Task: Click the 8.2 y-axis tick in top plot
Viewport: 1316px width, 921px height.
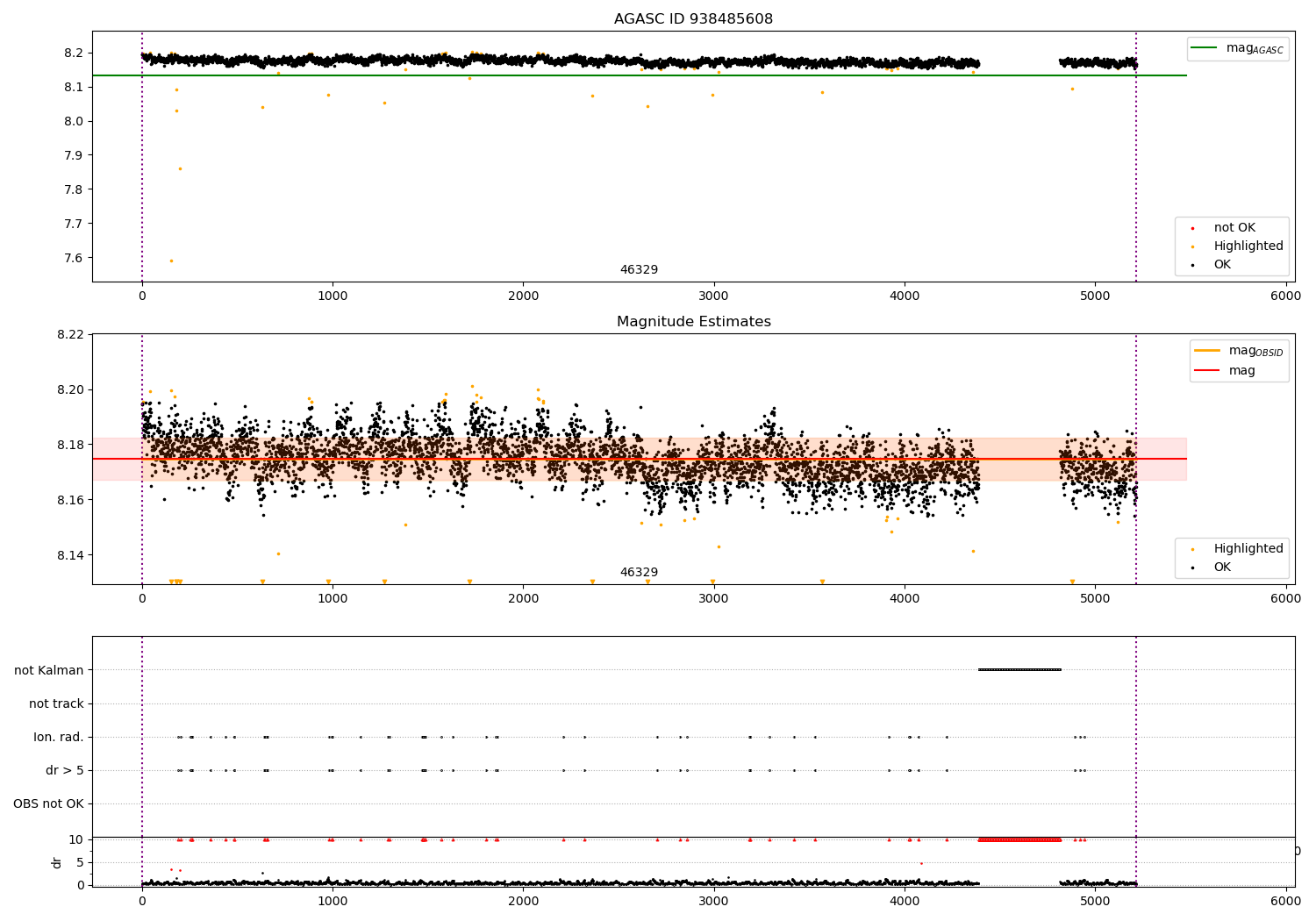Action: tap(74, 53)
